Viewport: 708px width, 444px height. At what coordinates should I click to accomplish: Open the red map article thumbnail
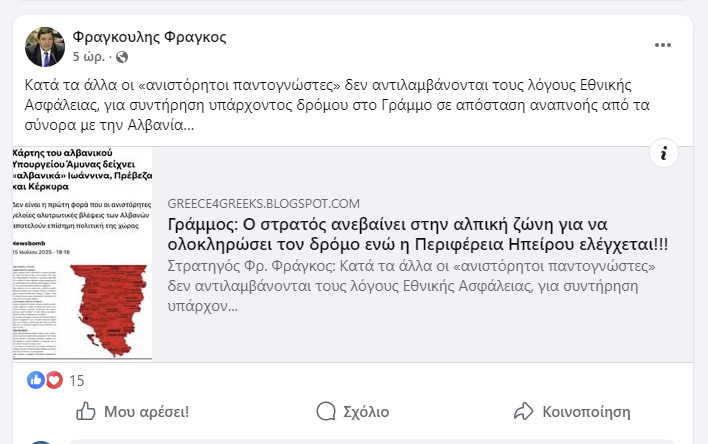tap(83, 253)
